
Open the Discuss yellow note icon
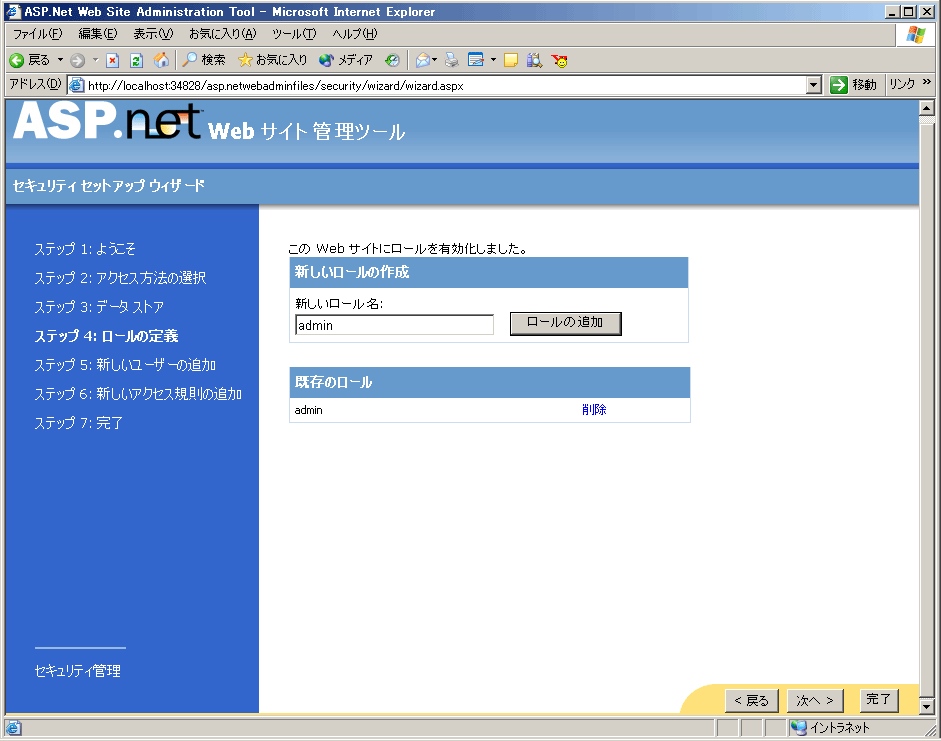coord(511,60)
